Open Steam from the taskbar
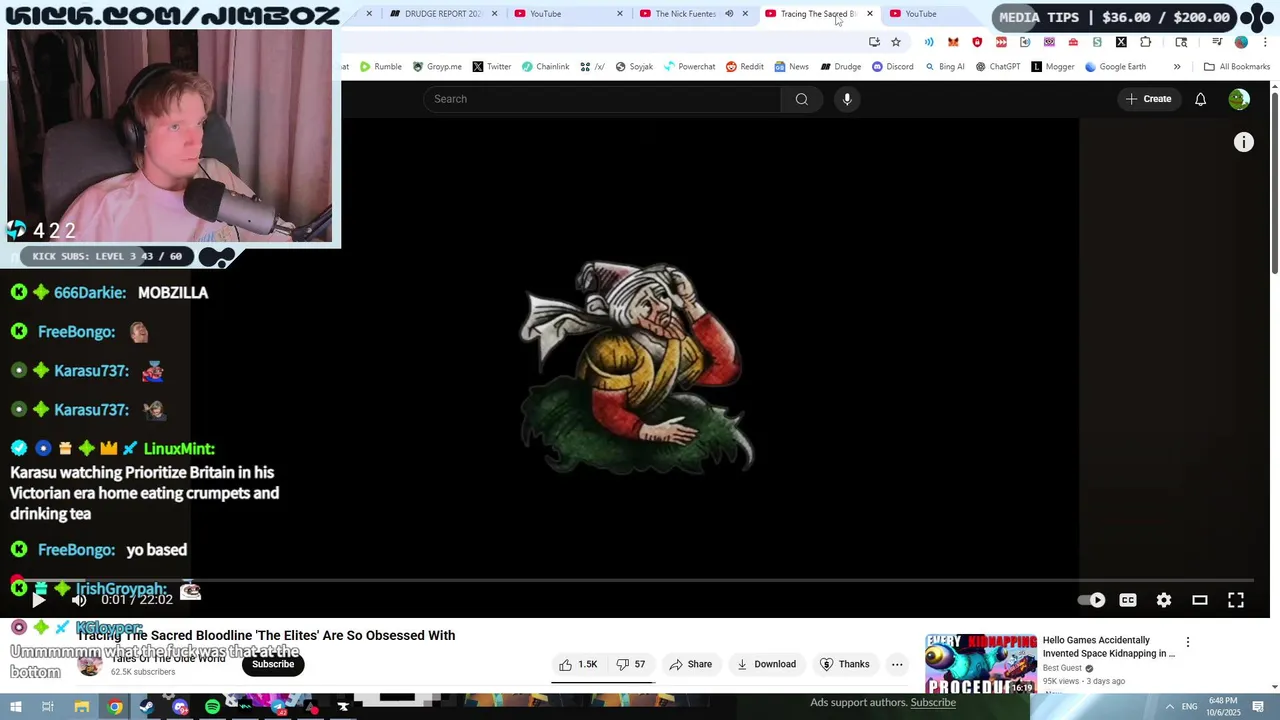 coord(147,707)
